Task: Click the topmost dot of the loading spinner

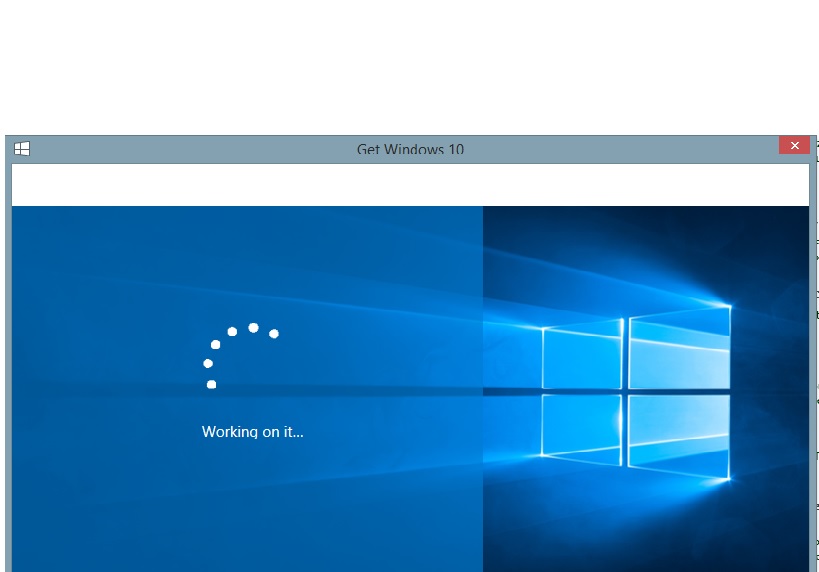Action: pyautogui.click(x=254, y=328)
